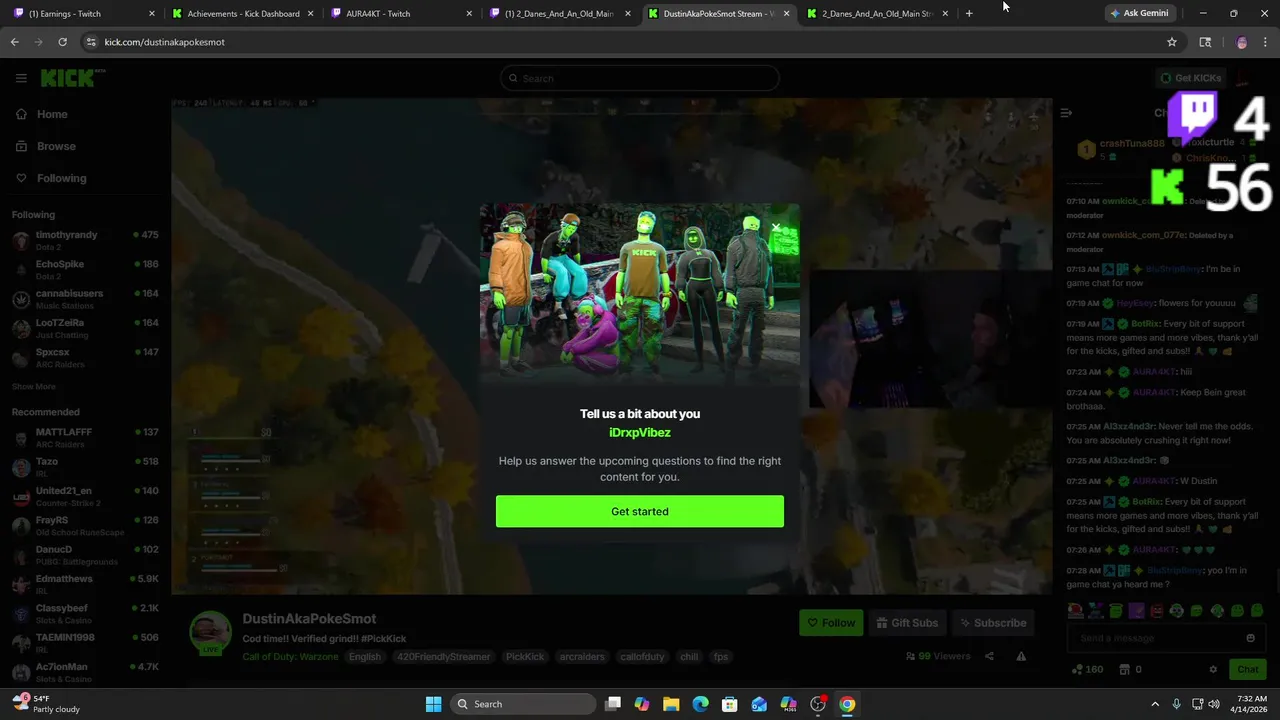Click the taskbar volume icon
The height and width of the screenshot is (720, 1280).
pyautogui.click(x=1213, y=704)
